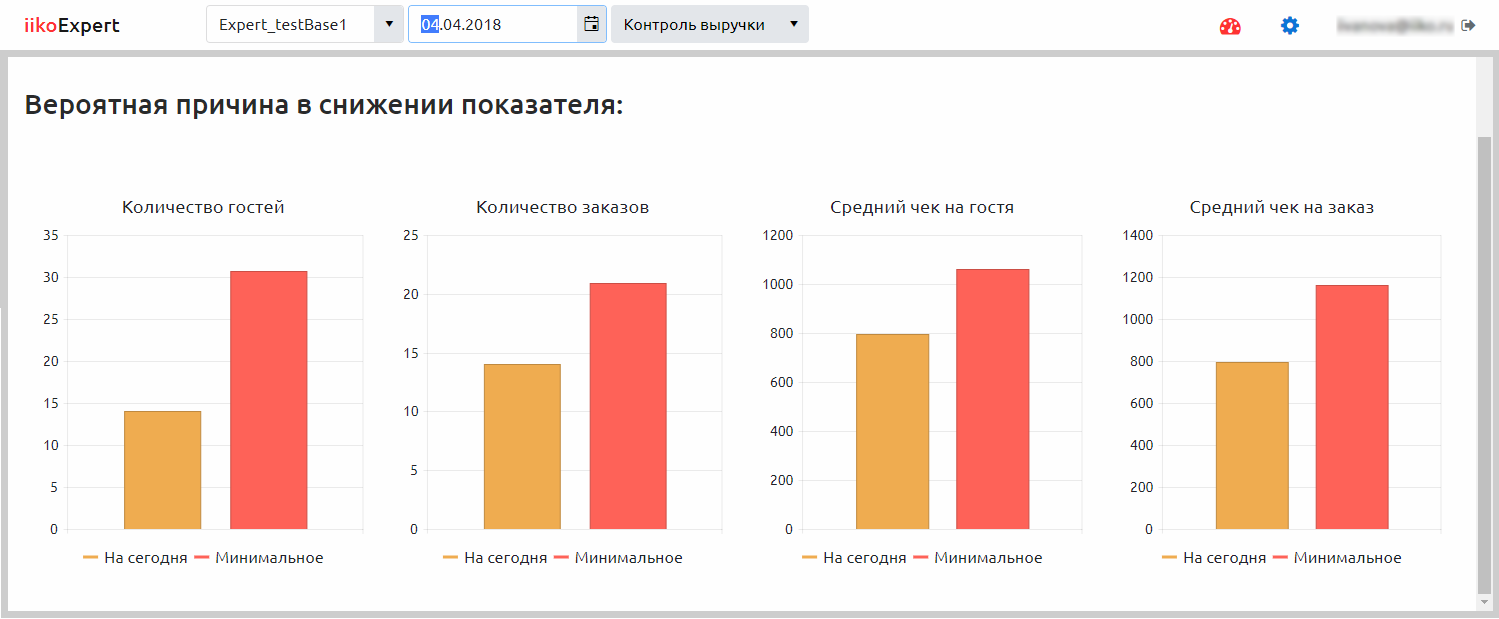
Task: Toggle Минимальное legend in Количество заказов
Action: click(x=618, y=558)
